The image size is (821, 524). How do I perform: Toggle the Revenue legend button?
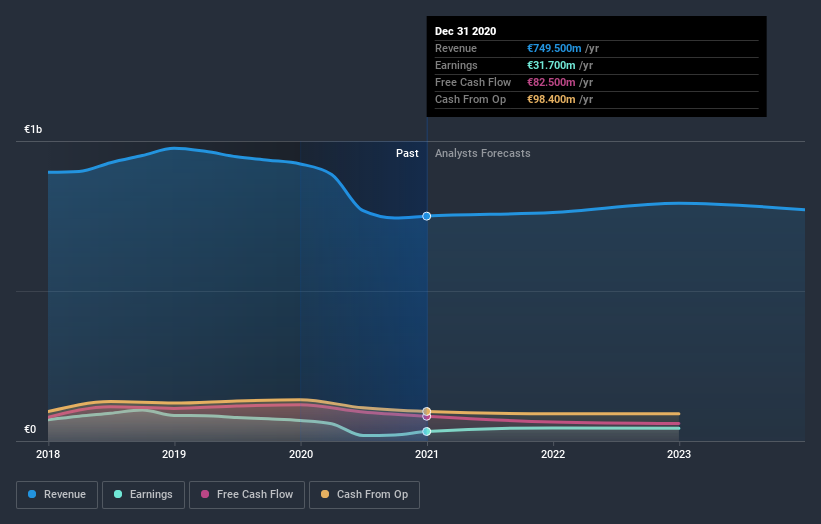[57, 495]
